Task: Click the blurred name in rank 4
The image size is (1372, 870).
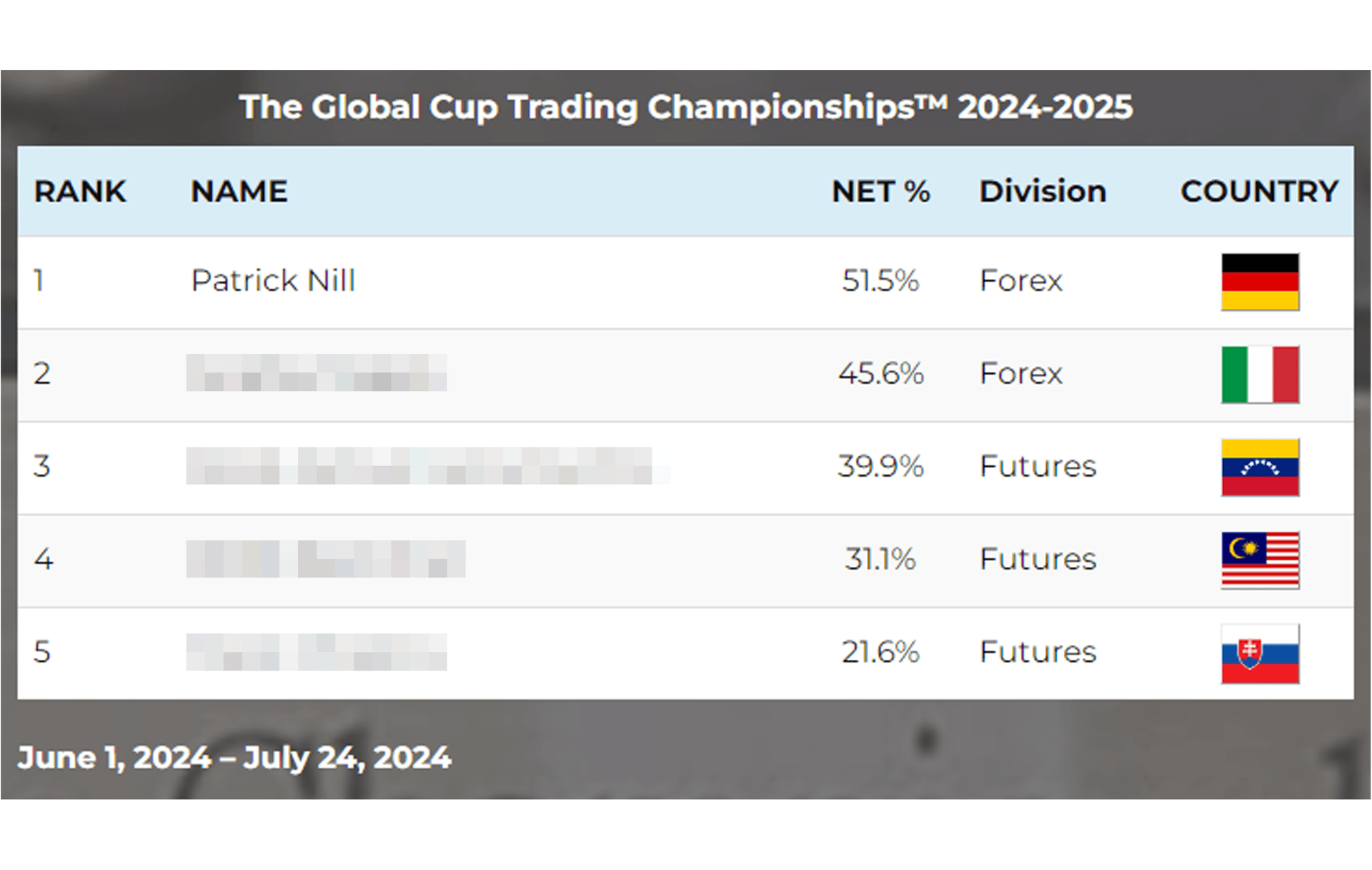Action: 326,559
